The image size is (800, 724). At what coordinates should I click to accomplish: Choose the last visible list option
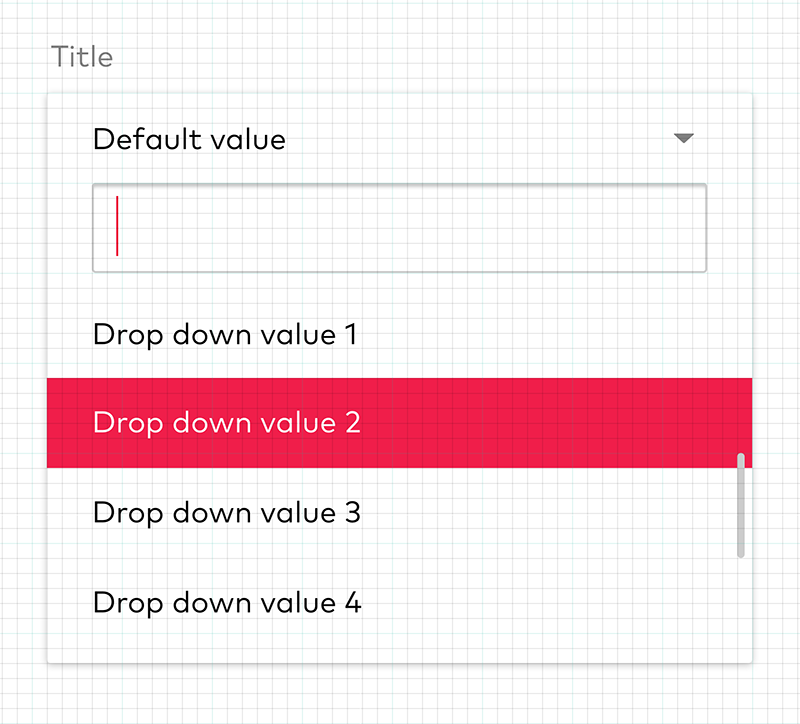227,602
